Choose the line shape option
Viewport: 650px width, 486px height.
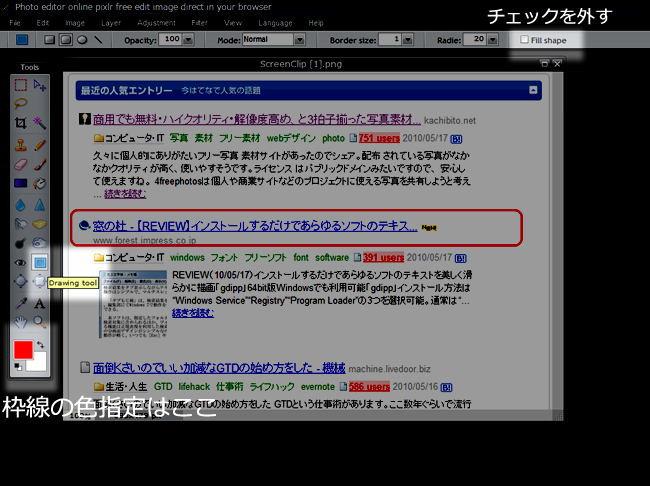tap(98, 40)
